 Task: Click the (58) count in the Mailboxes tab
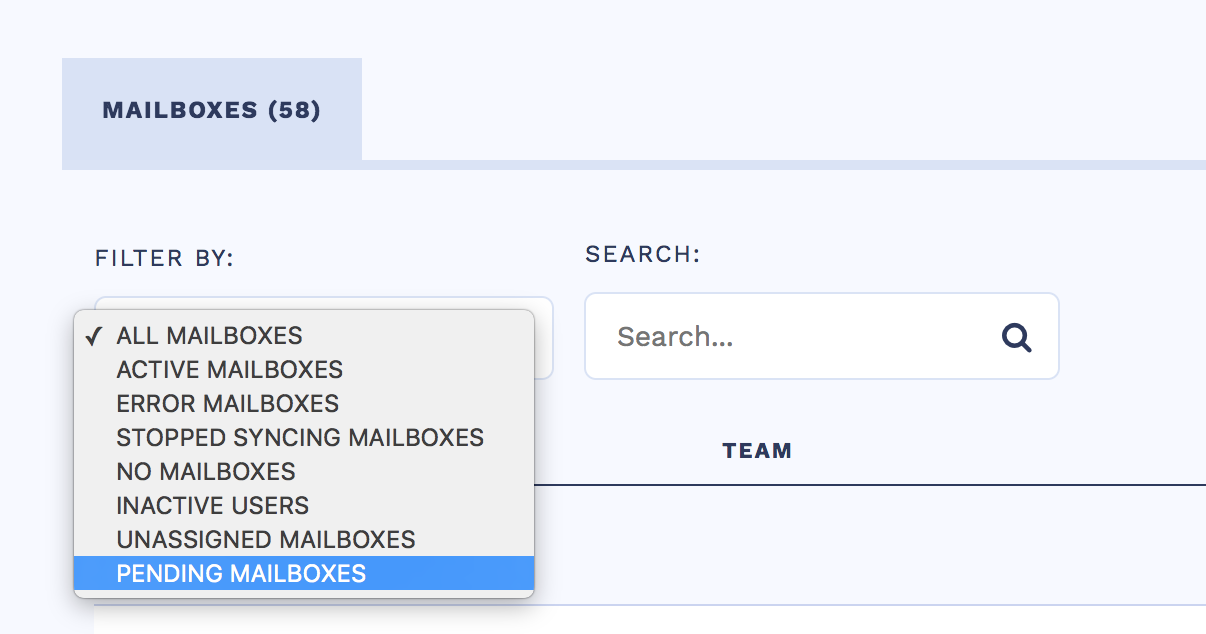click(x=294, y=110)
